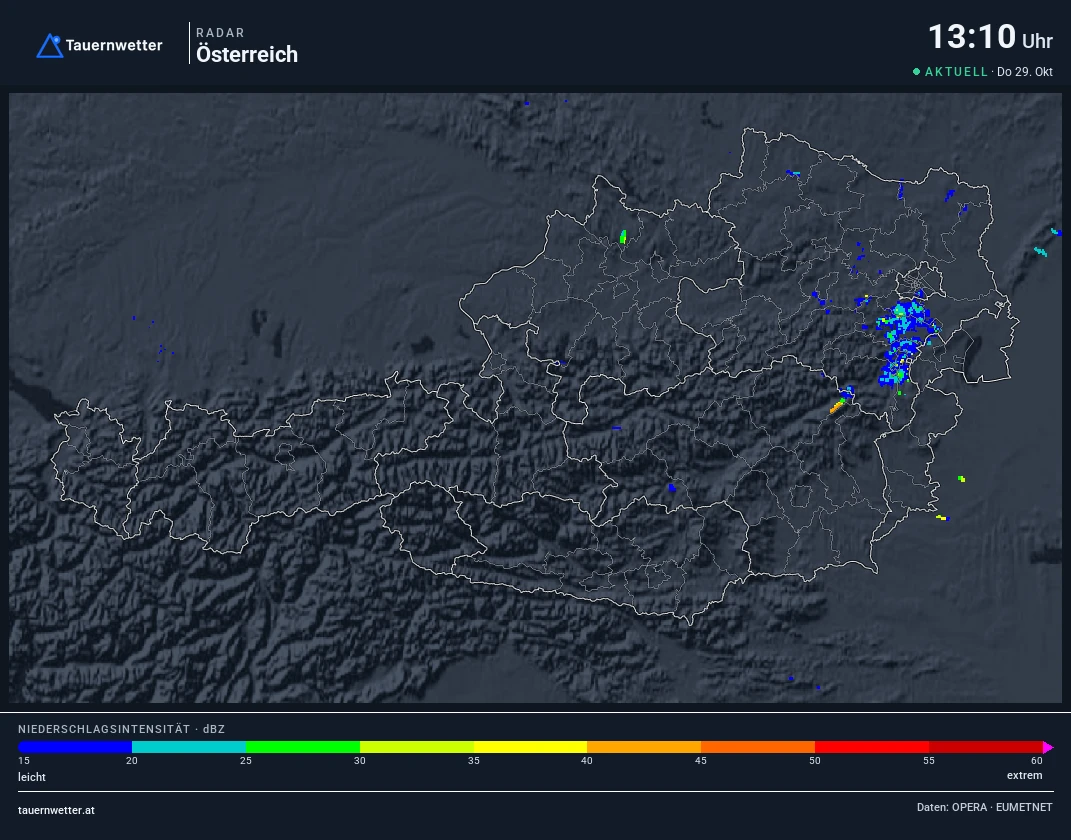Click the dark red 55–60 dBZ swatch
The width and height of the screenshot is (1071, 840).
(x=986, y=747)
